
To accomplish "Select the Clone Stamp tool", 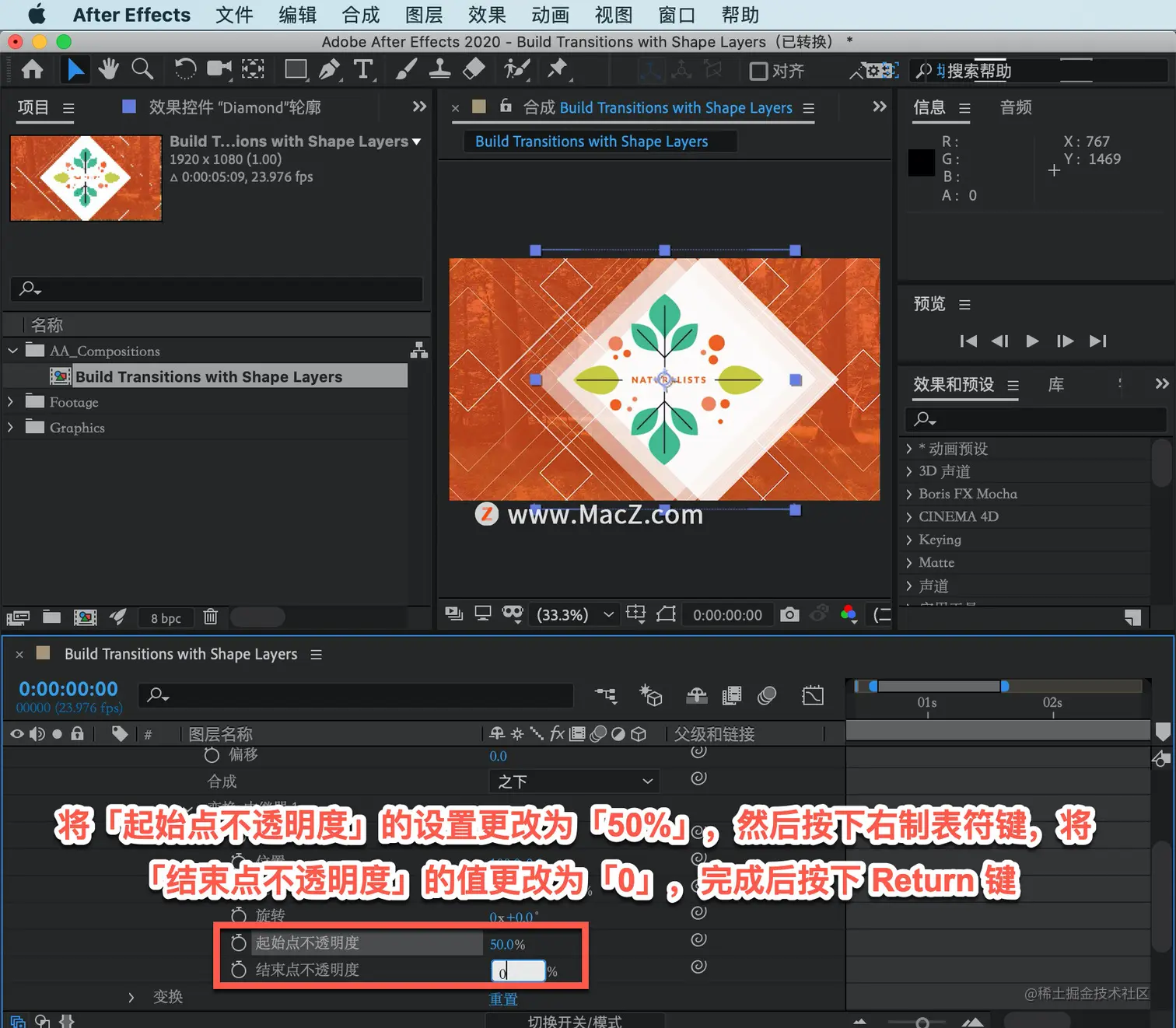I will point(439,69).
